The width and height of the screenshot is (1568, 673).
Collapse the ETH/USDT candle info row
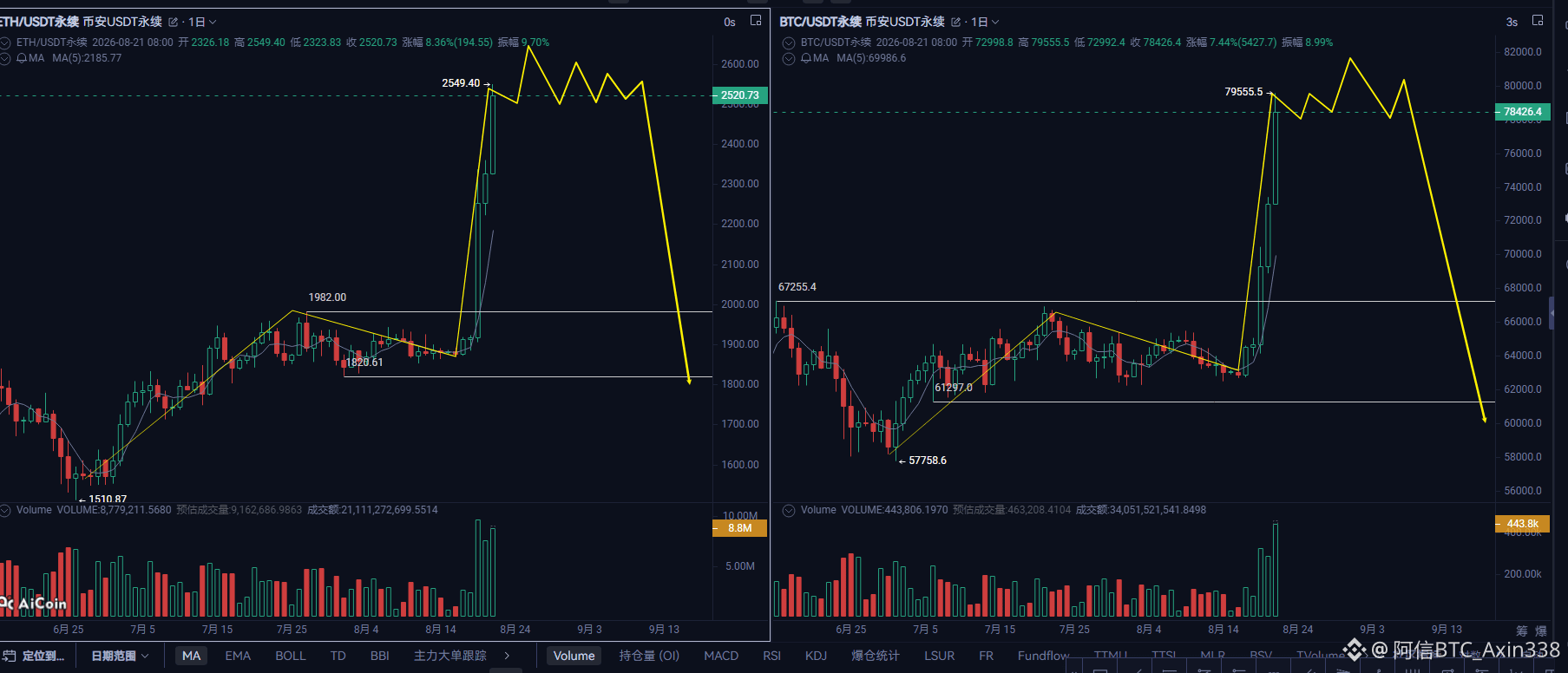[5, 42]
